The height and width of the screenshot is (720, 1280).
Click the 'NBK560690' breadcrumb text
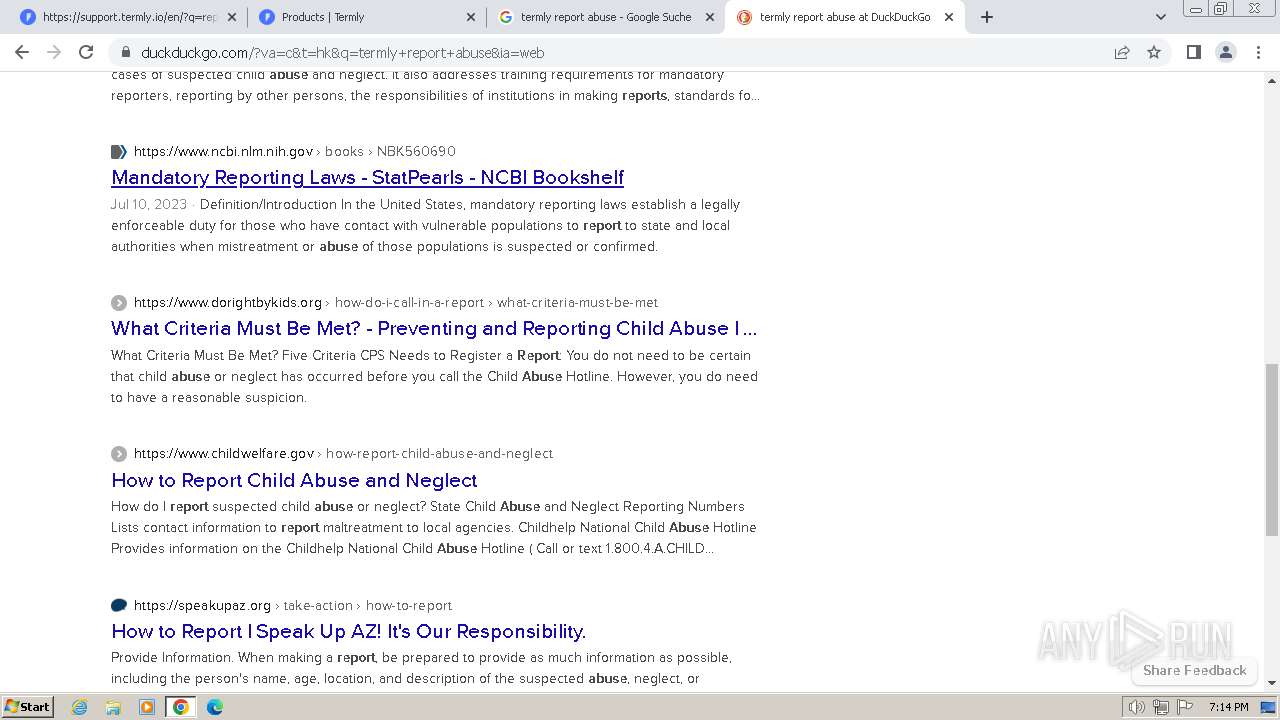click(416, 151)
